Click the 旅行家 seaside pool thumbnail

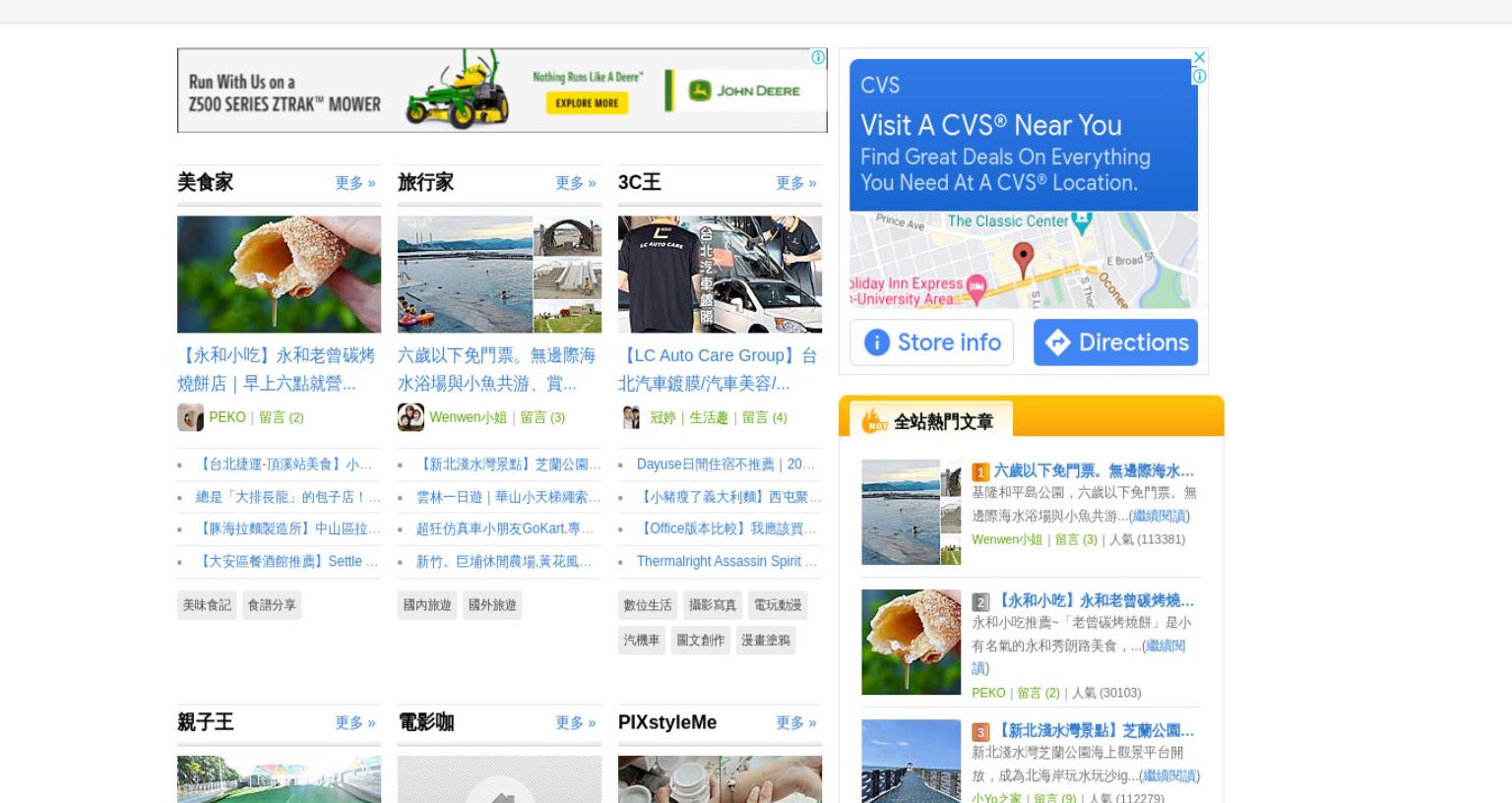pyautogui.click(x=499, y=275)
